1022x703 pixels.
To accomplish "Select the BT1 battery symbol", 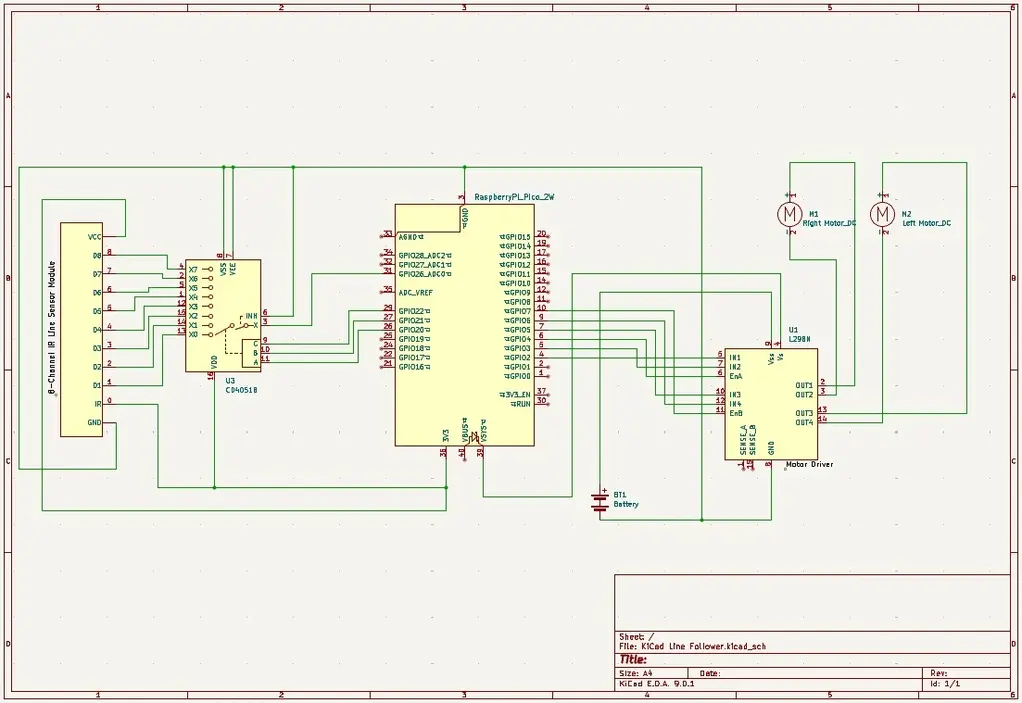I will click(600, 501).
